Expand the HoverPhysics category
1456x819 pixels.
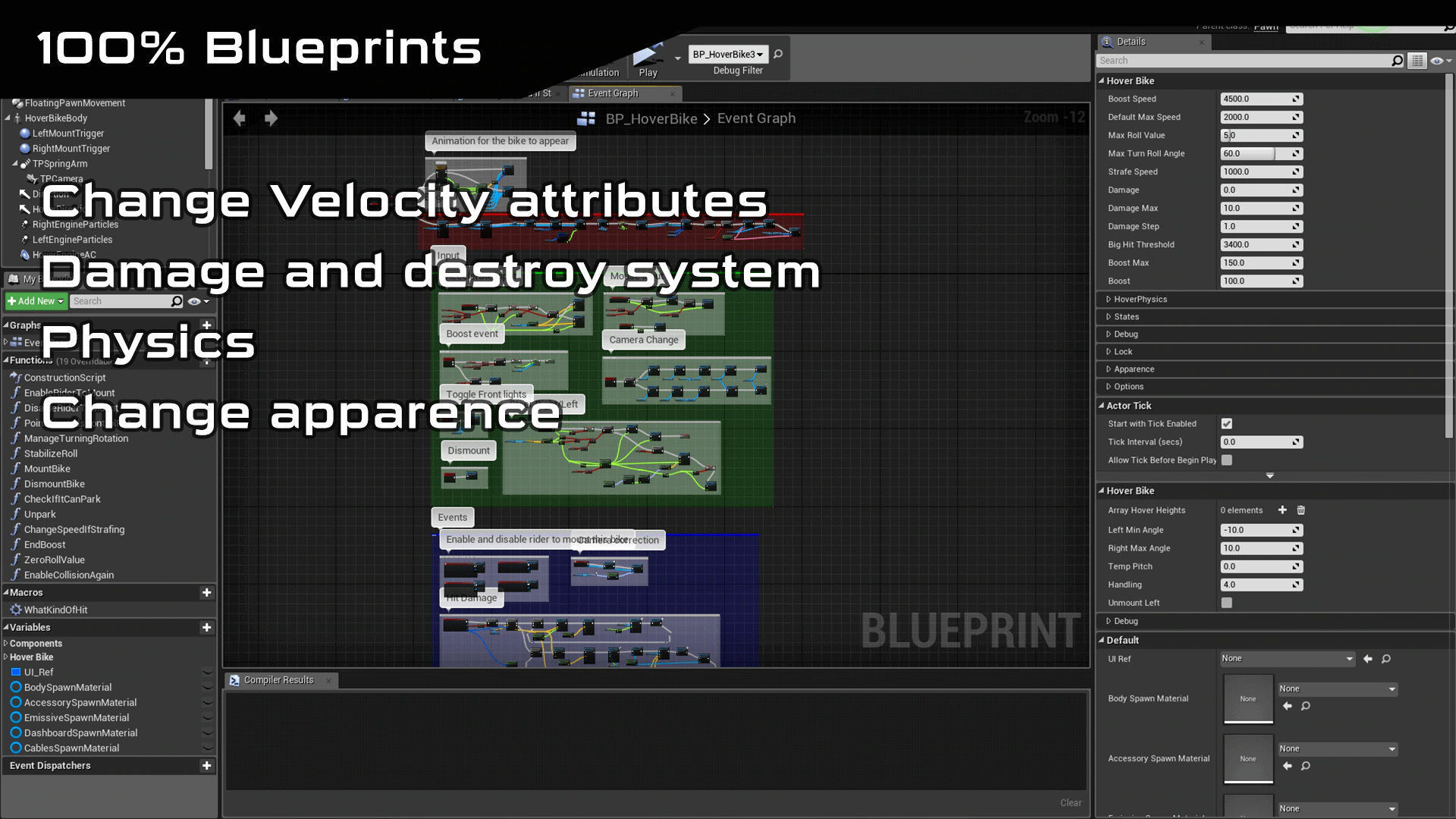(x=1140, y=300)
